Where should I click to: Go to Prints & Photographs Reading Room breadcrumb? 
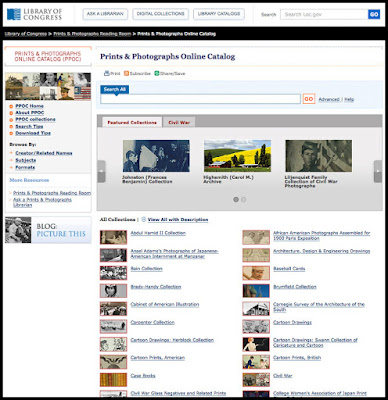pyautogui.click(x=92, y=34)
